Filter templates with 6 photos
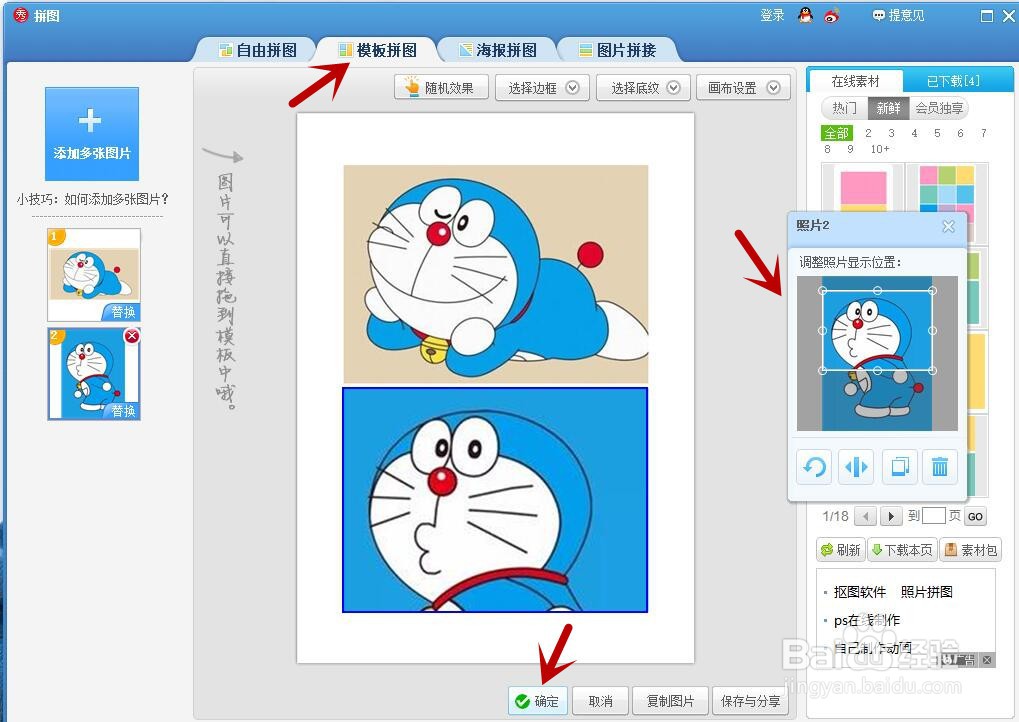 pyautogui.click(x=961, y=133)
